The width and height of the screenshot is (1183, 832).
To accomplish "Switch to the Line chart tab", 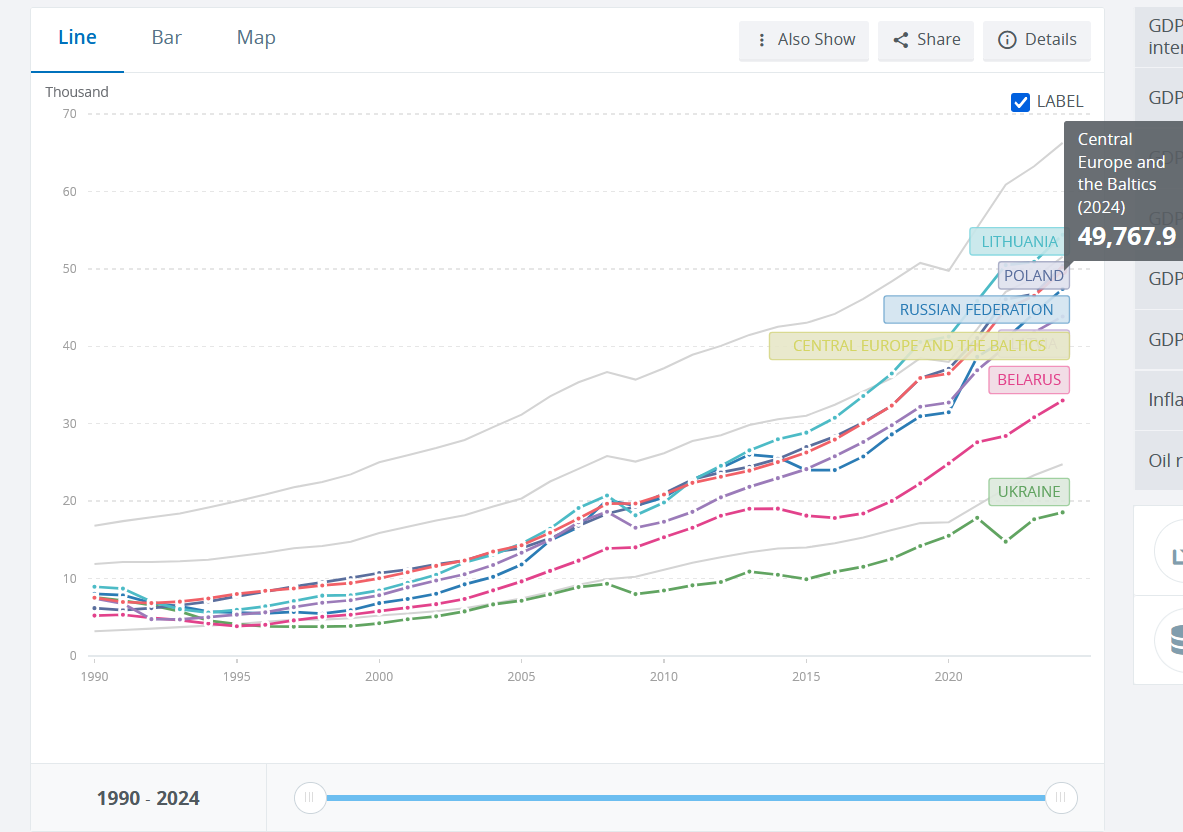I will (x=77, y=38).
